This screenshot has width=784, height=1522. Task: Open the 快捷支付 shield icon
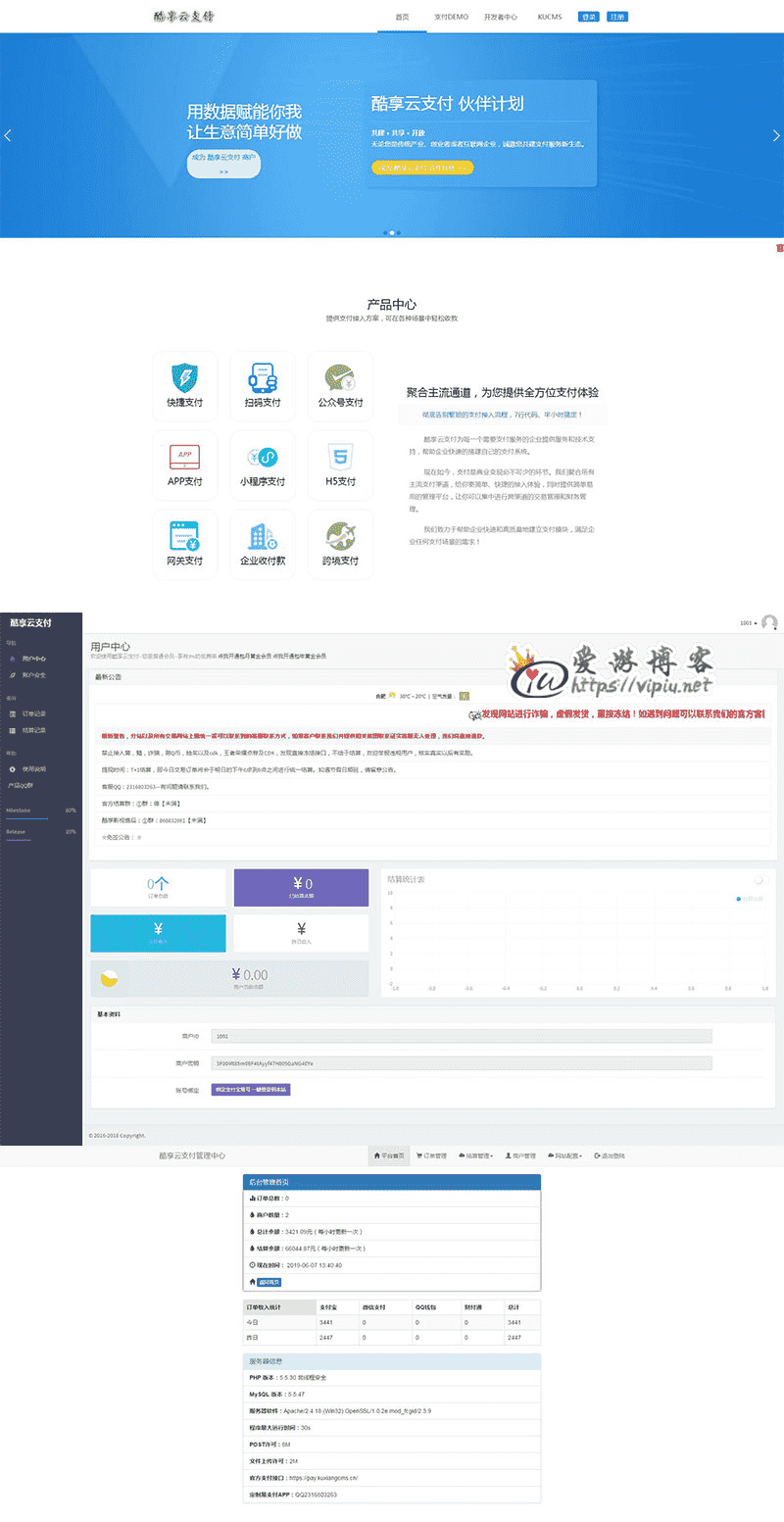(184, 377)
